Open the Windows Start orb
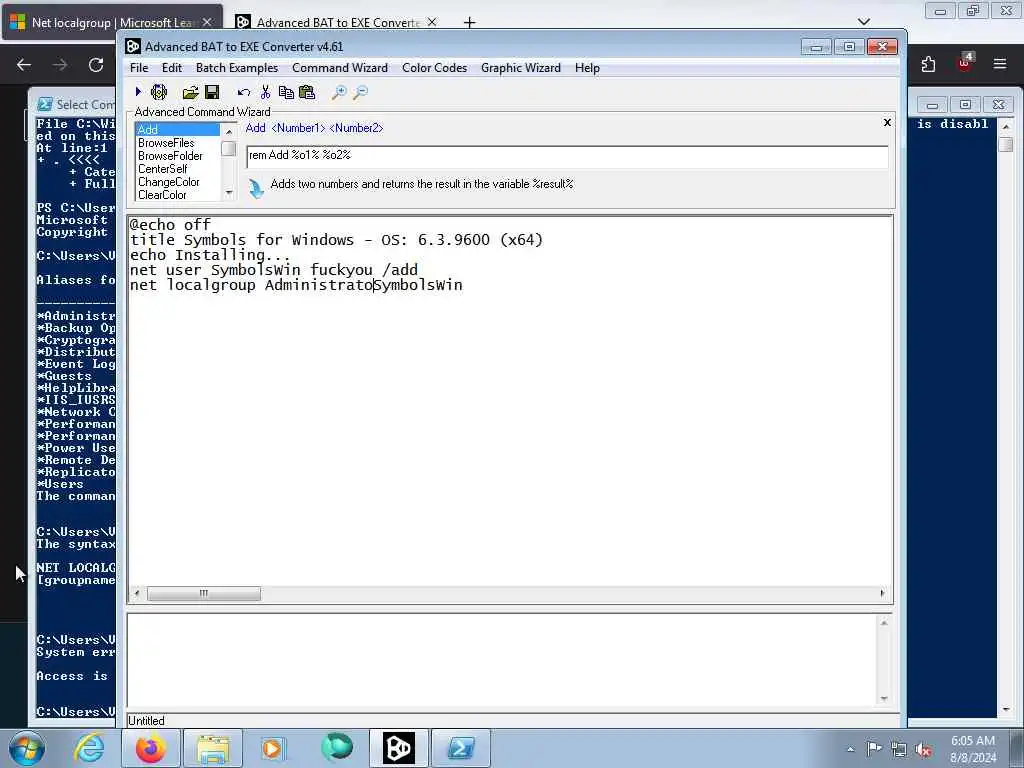 coord(27,748)
